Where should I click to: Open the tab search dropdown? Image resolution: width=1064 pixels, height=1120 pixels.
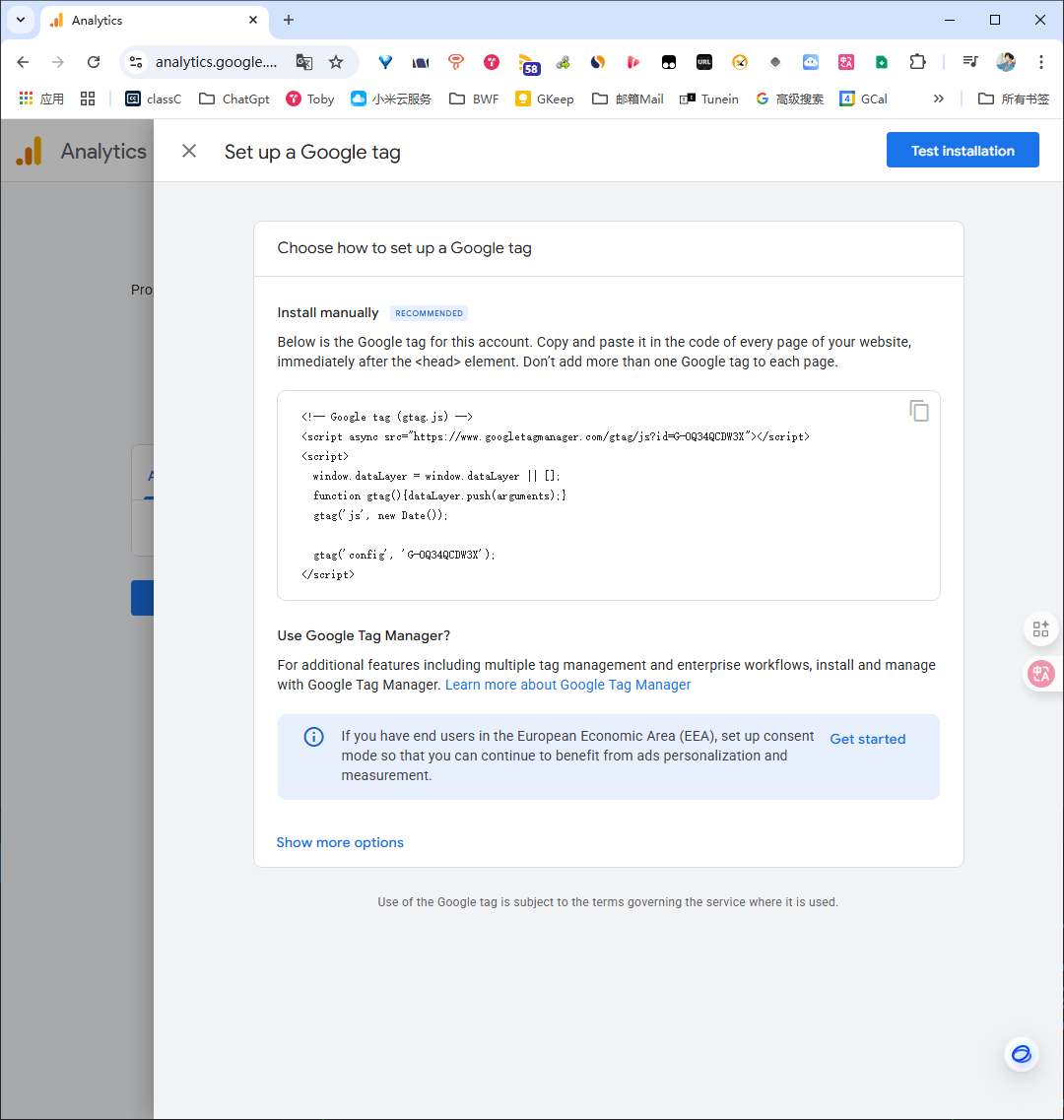[x=21, y=20]
